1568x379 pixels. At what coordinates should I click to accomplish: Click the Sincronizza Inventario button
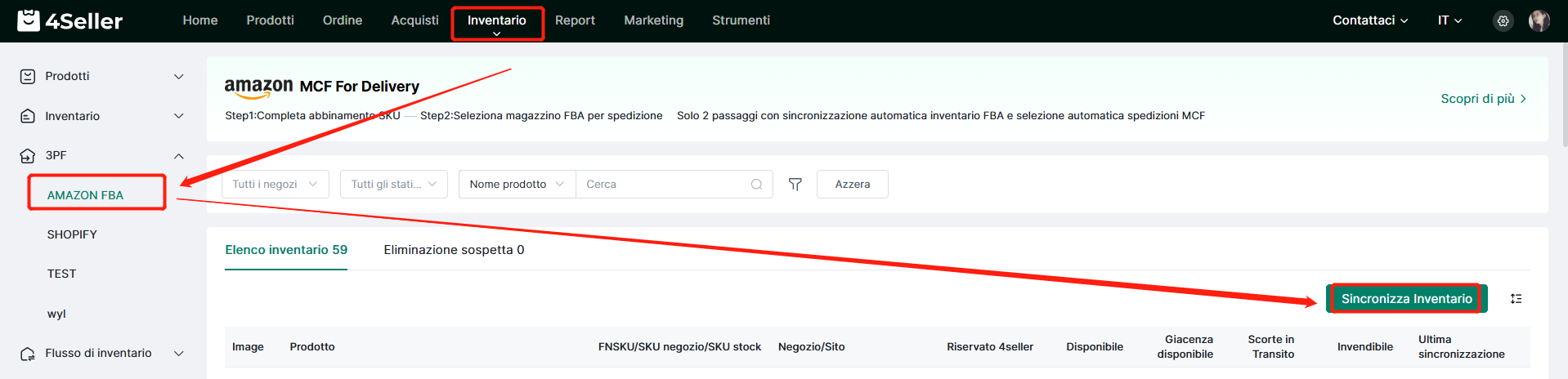click(x=1406, y=299)
